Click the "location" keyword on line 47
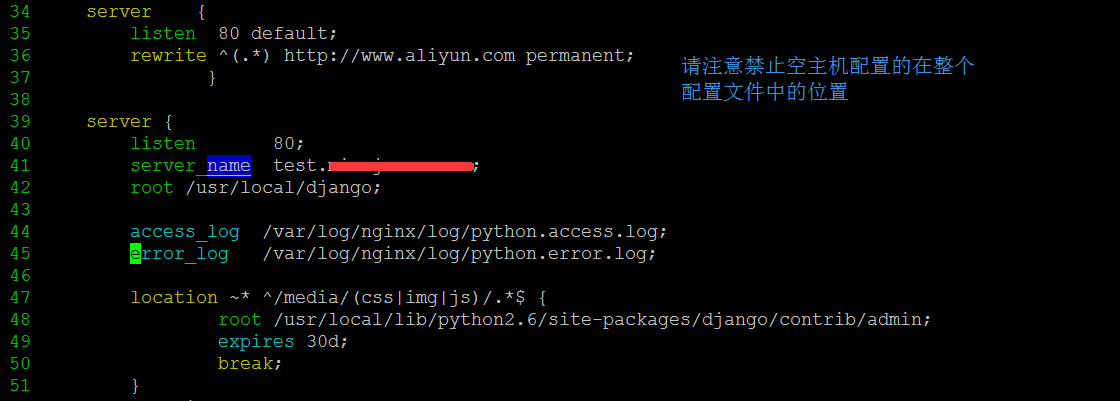The height and width of the screenshot is (401, 1120). point(173,297)
